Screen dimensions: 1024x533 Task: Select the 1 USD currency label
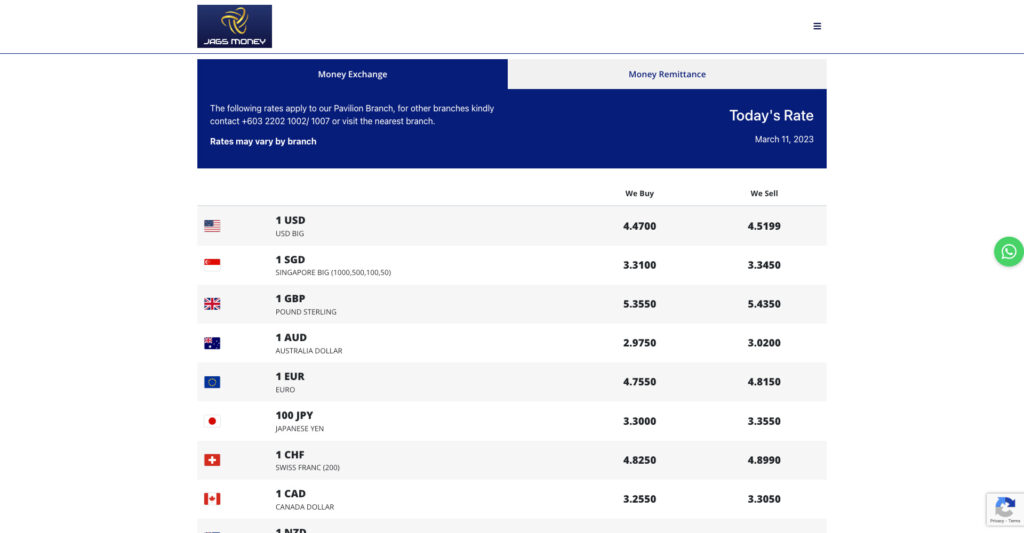290,220
